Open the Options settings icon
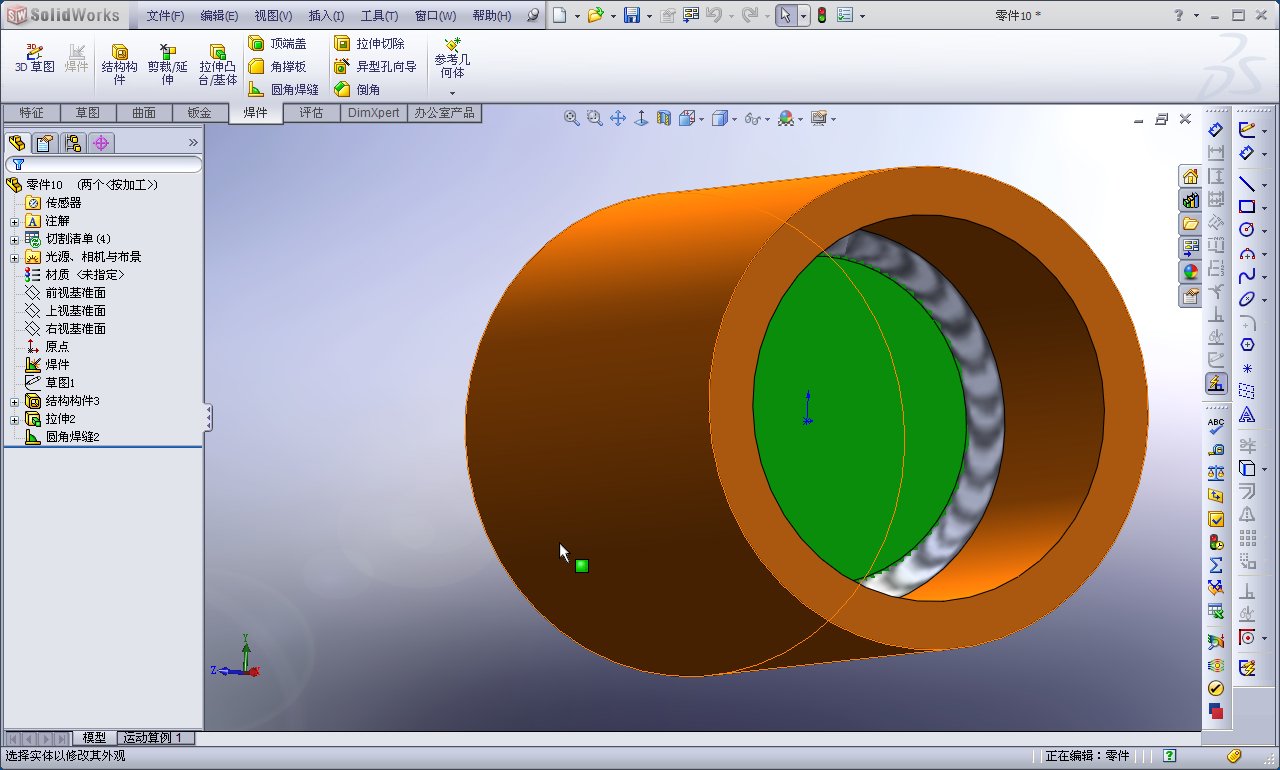Image resolution: width=1280 pixels, height=770 pixels. (845, 15)
